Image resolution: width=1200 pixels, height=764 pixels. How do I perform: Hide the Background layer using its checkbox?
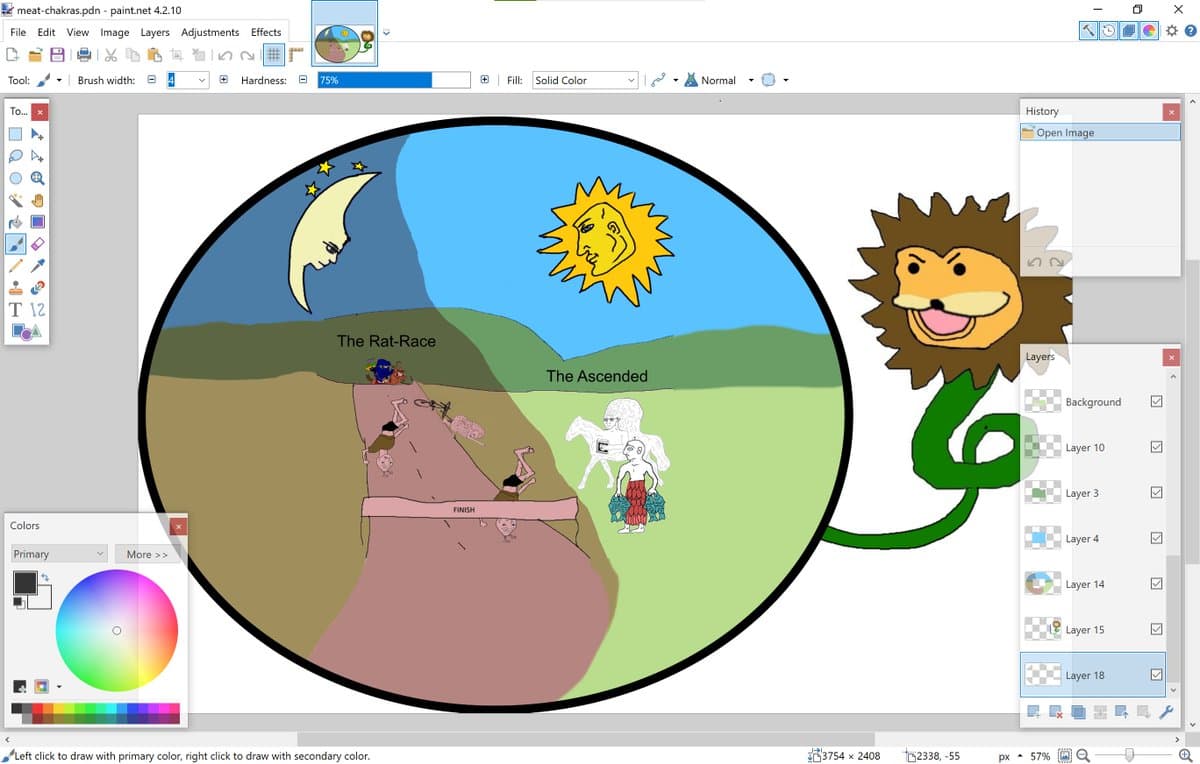coord(1156,401)
